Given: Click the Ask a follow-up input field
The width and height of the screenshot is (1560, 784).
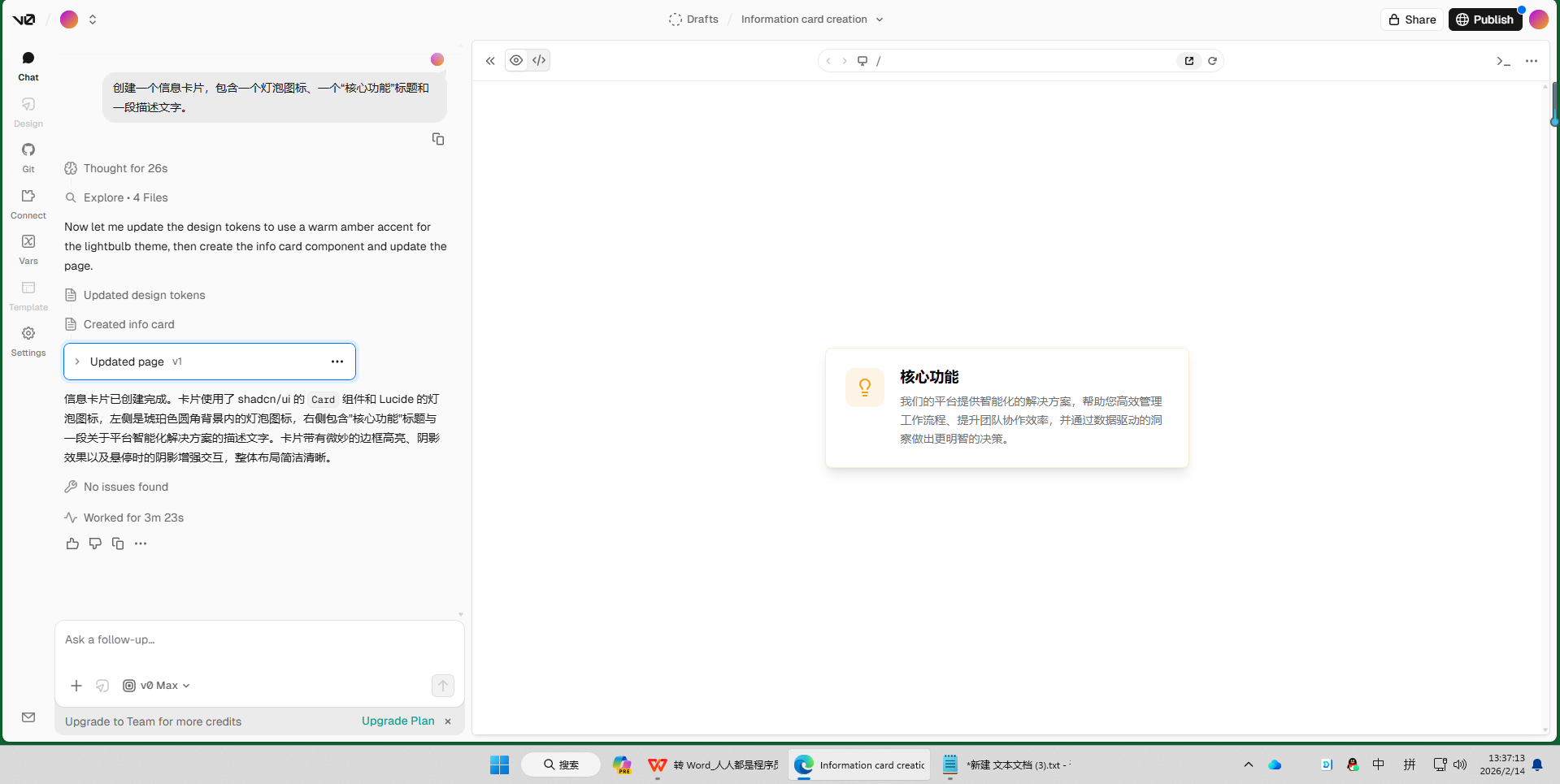Looking at the screenshot, I should click(x=244, y=639).
